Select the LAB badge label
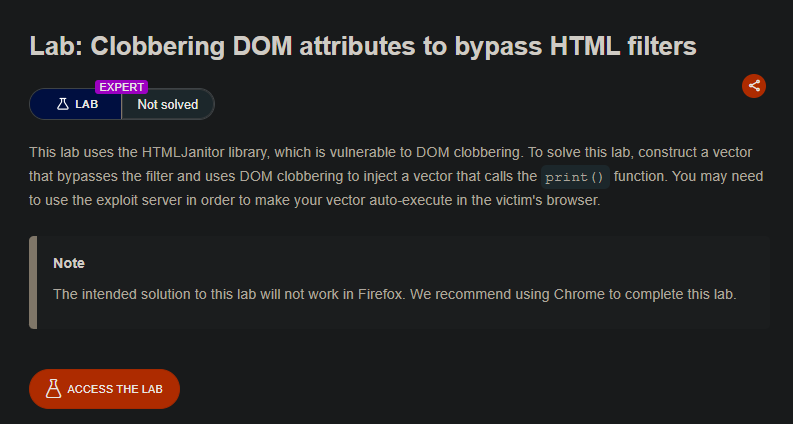The width and height of the screenshot is (793, 424). [86, 104]
